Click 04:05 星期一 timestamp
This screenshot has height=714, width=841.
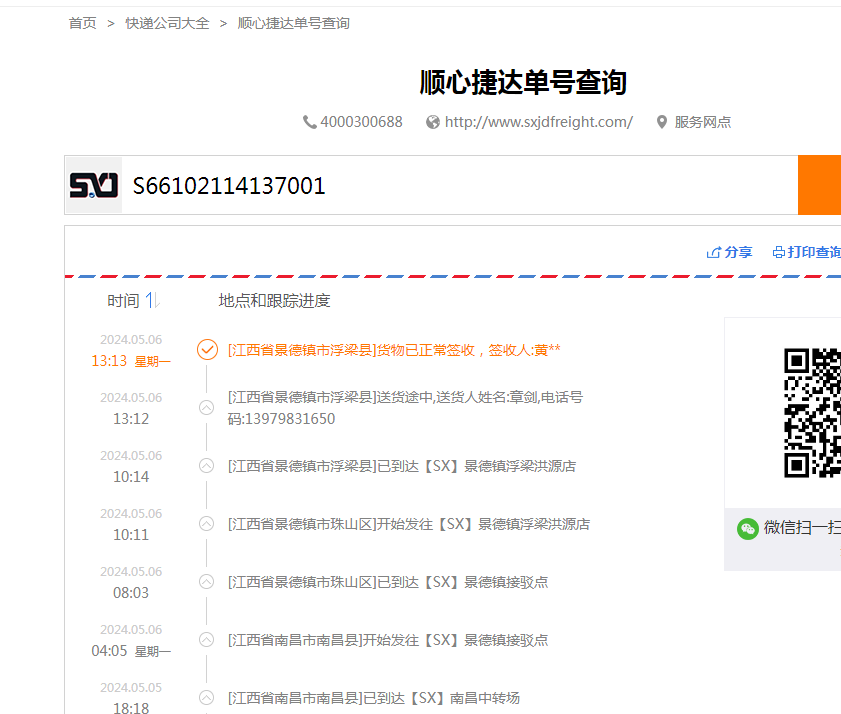131,651
